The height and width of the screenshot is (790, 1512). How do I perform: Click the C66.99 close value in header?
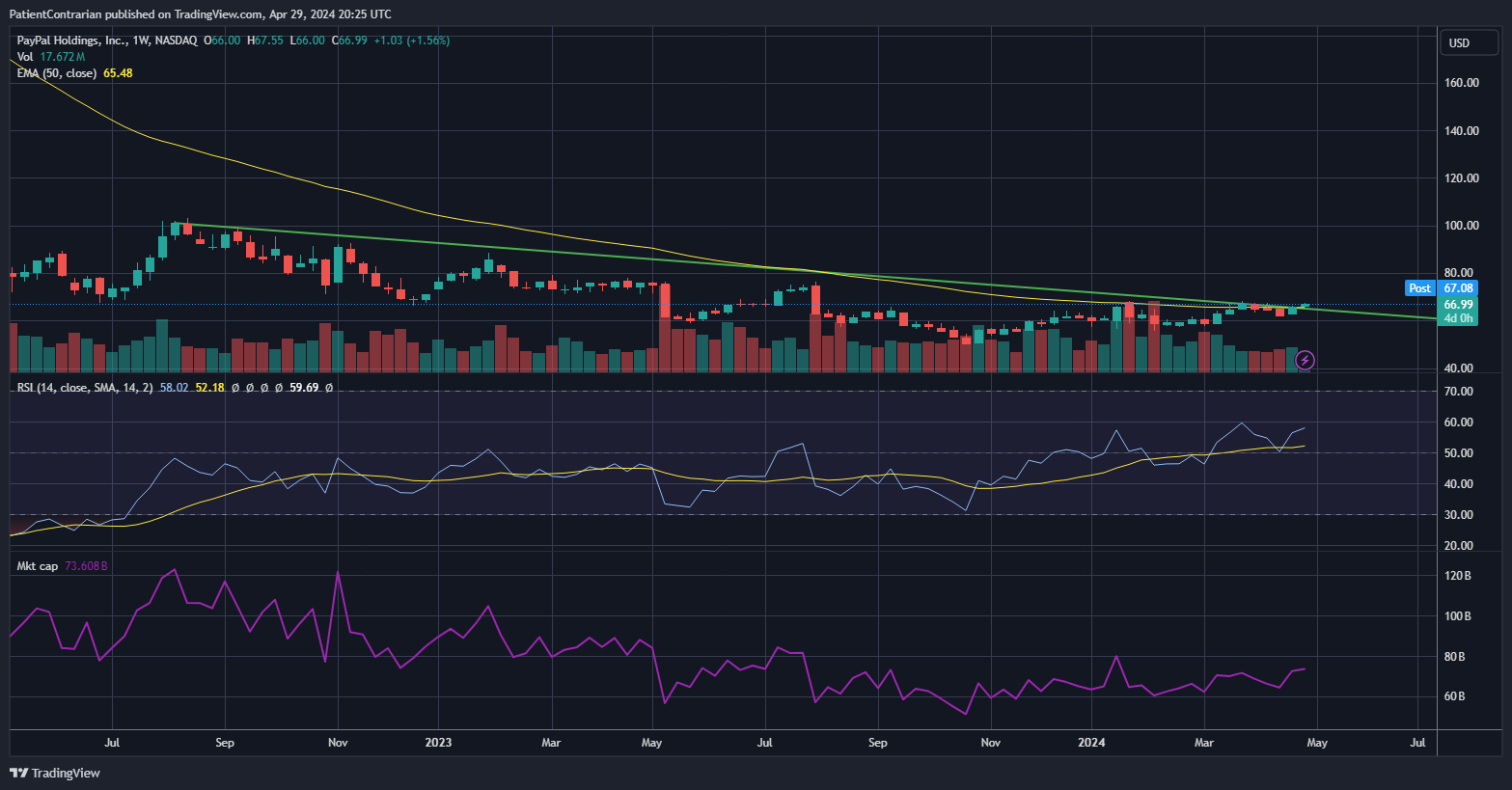[349, 41]
